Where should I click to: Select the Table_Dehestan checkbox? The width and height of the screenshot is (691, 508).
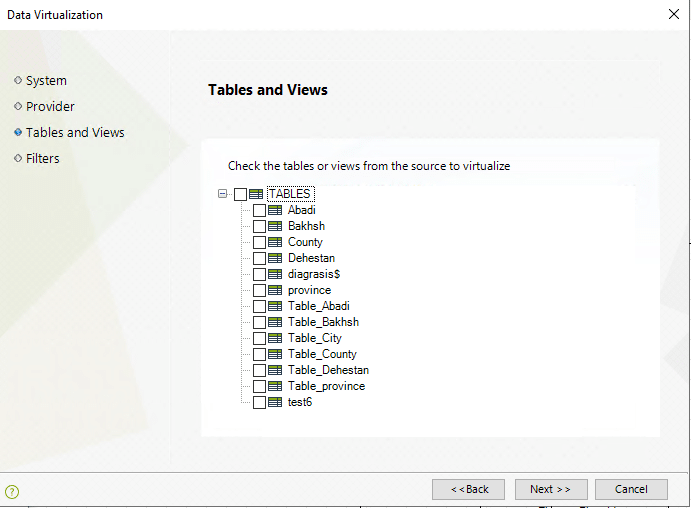(259, 371)
